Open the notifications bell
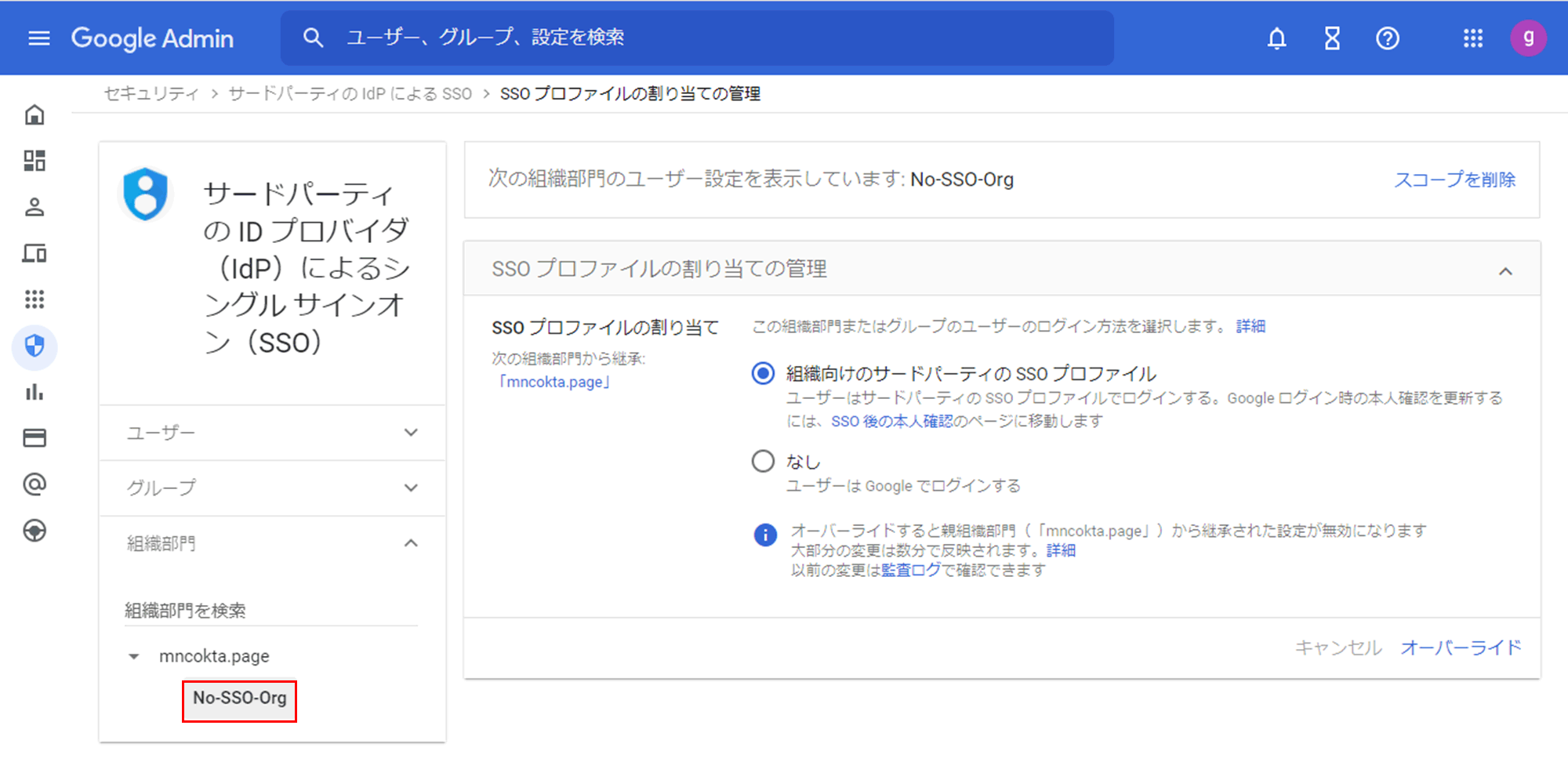 point(1276,38)
